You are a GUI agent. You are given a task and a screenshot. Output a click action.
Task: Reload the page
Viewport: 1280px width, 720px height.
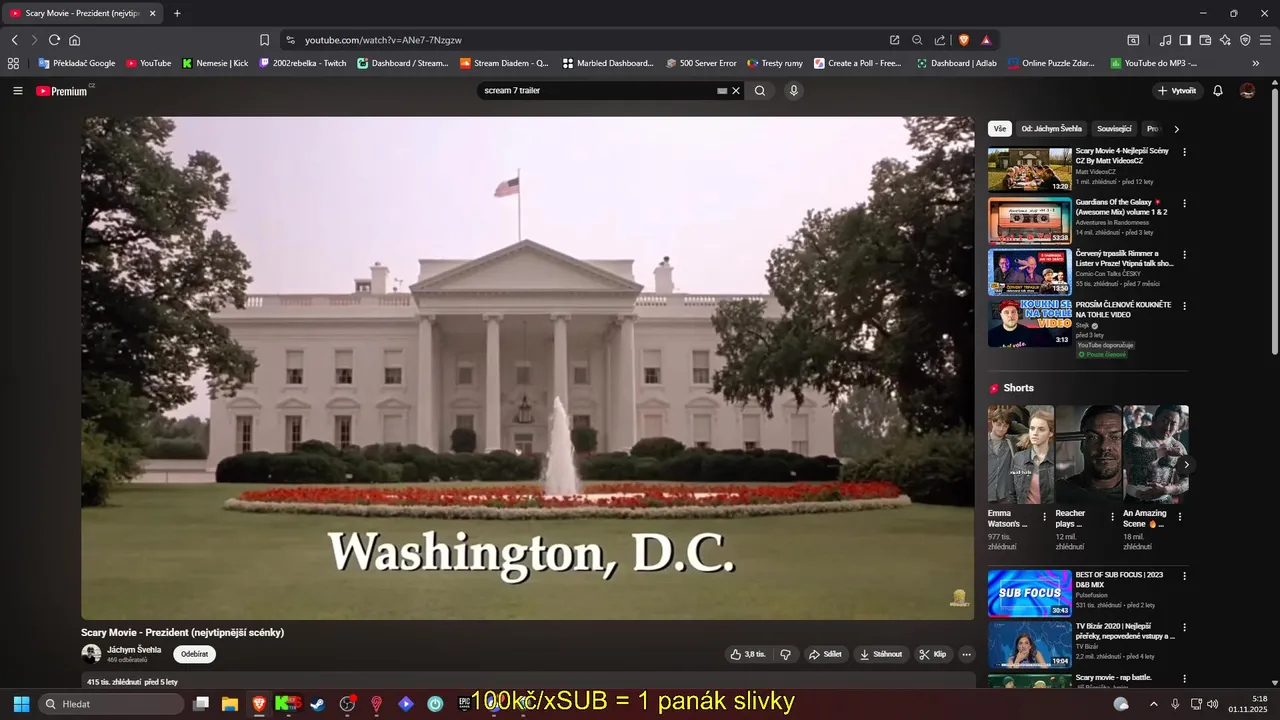54,40
